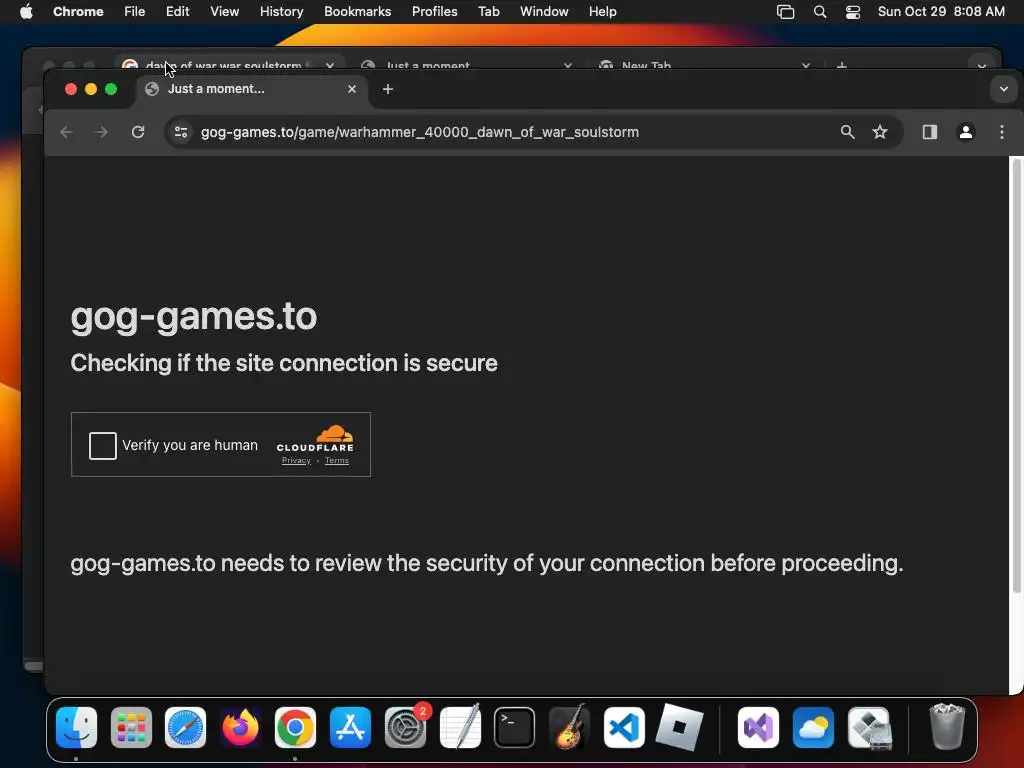
Task: Click the zoom magnifier in address bar
Action: tap(847, 132)
